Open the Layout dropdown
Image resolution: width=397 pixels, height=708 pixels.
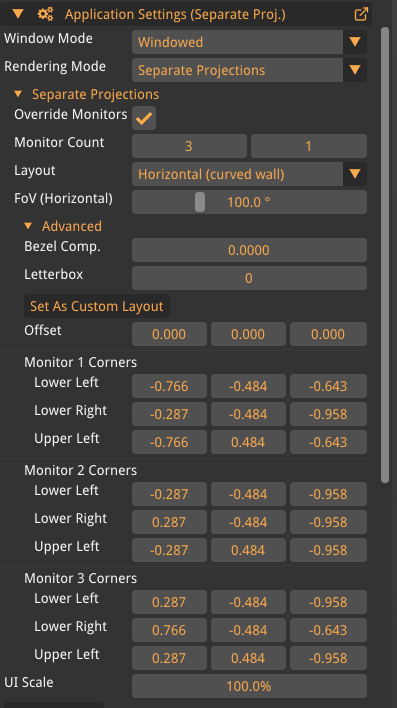[249, 174]
